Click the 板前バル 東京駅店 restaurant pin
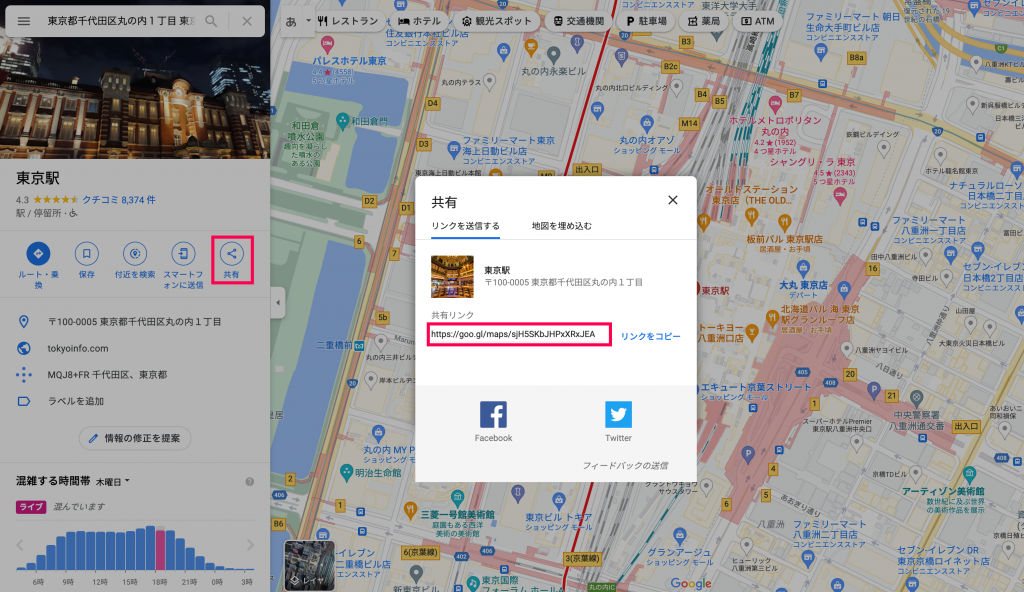 click(784, 222)
